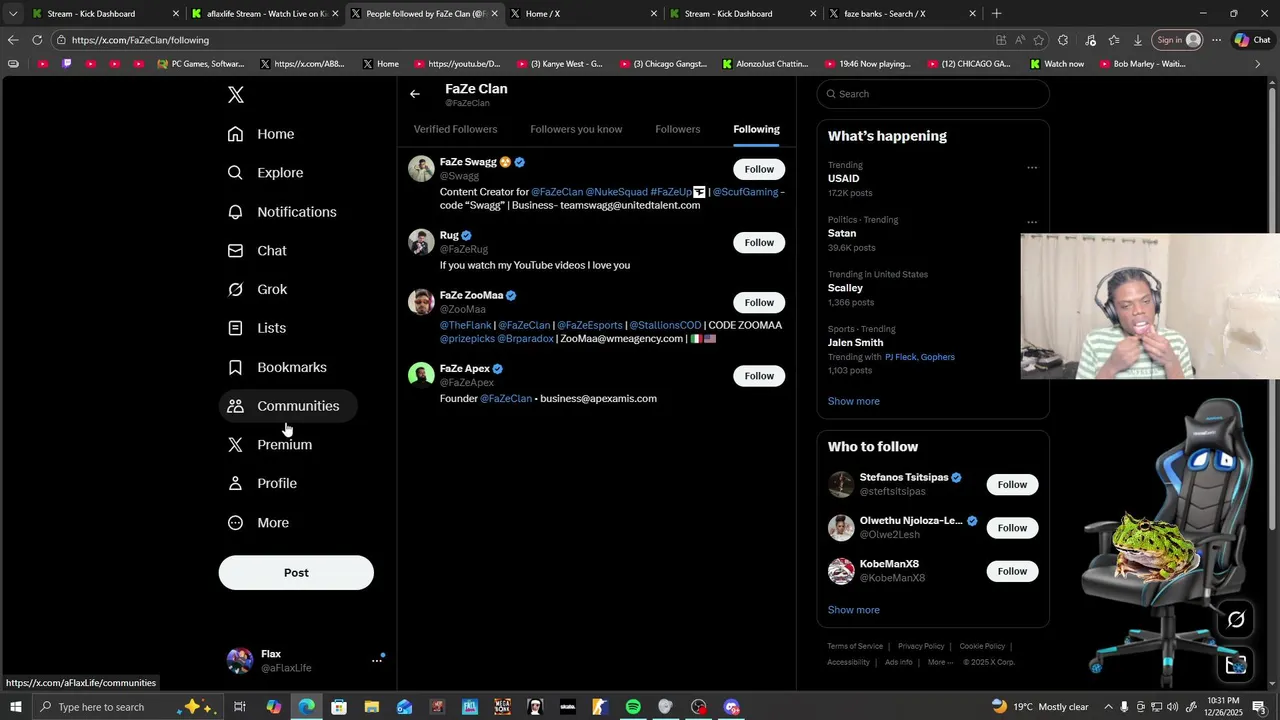Open the Watch now bookmark
Image resolution: width=1280 pixels, height=720 pixels.
coord(1055,64)
